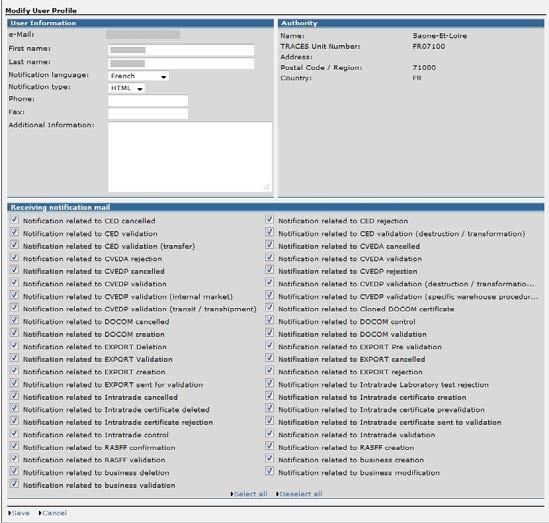The width and height of the screenshot is (549, 523).
Task: Click the Phone input field
Action: pos(148,100)
